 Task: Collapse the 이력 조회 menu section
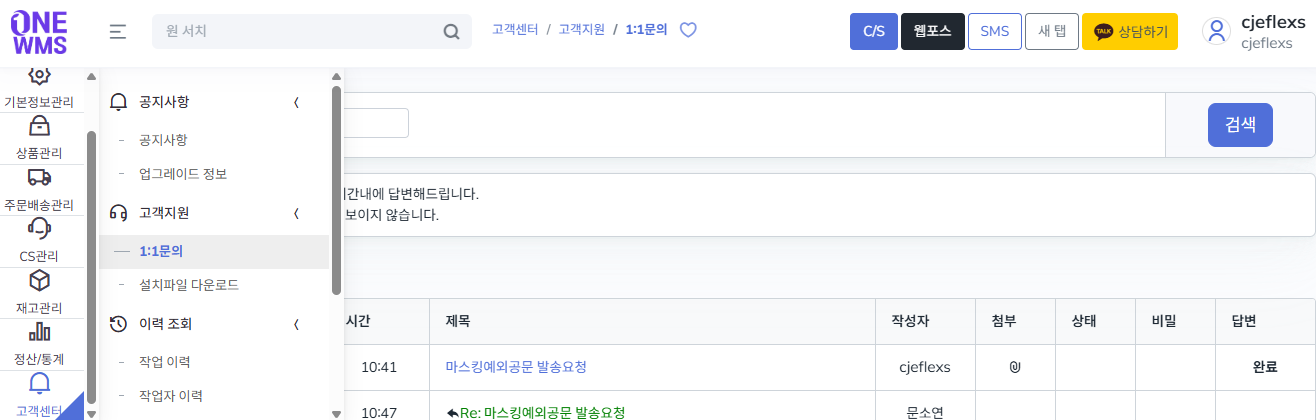click(296, 324)
